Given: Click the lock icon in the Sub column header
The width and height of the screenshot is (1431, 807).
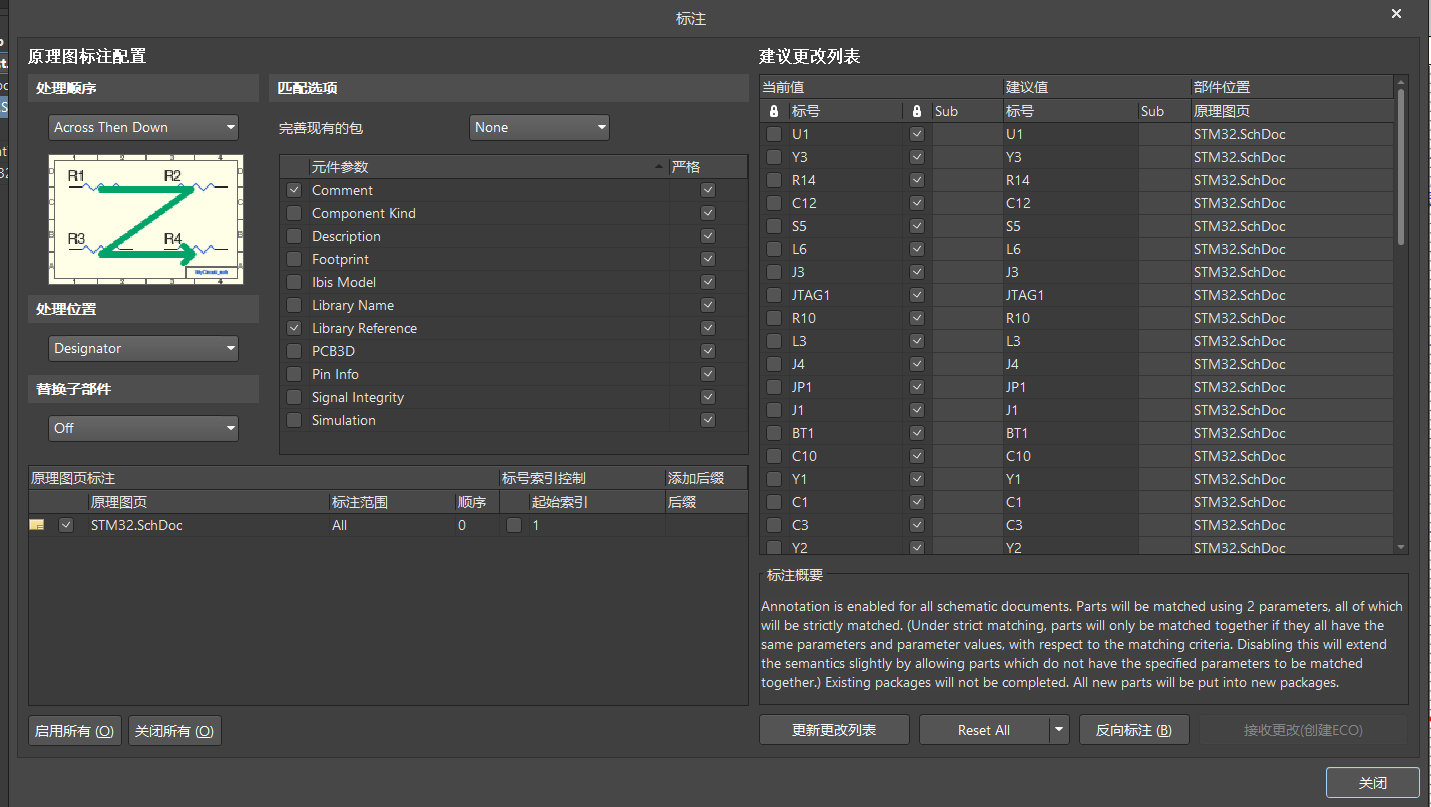Looking at the screenshot, I should 917,111.
